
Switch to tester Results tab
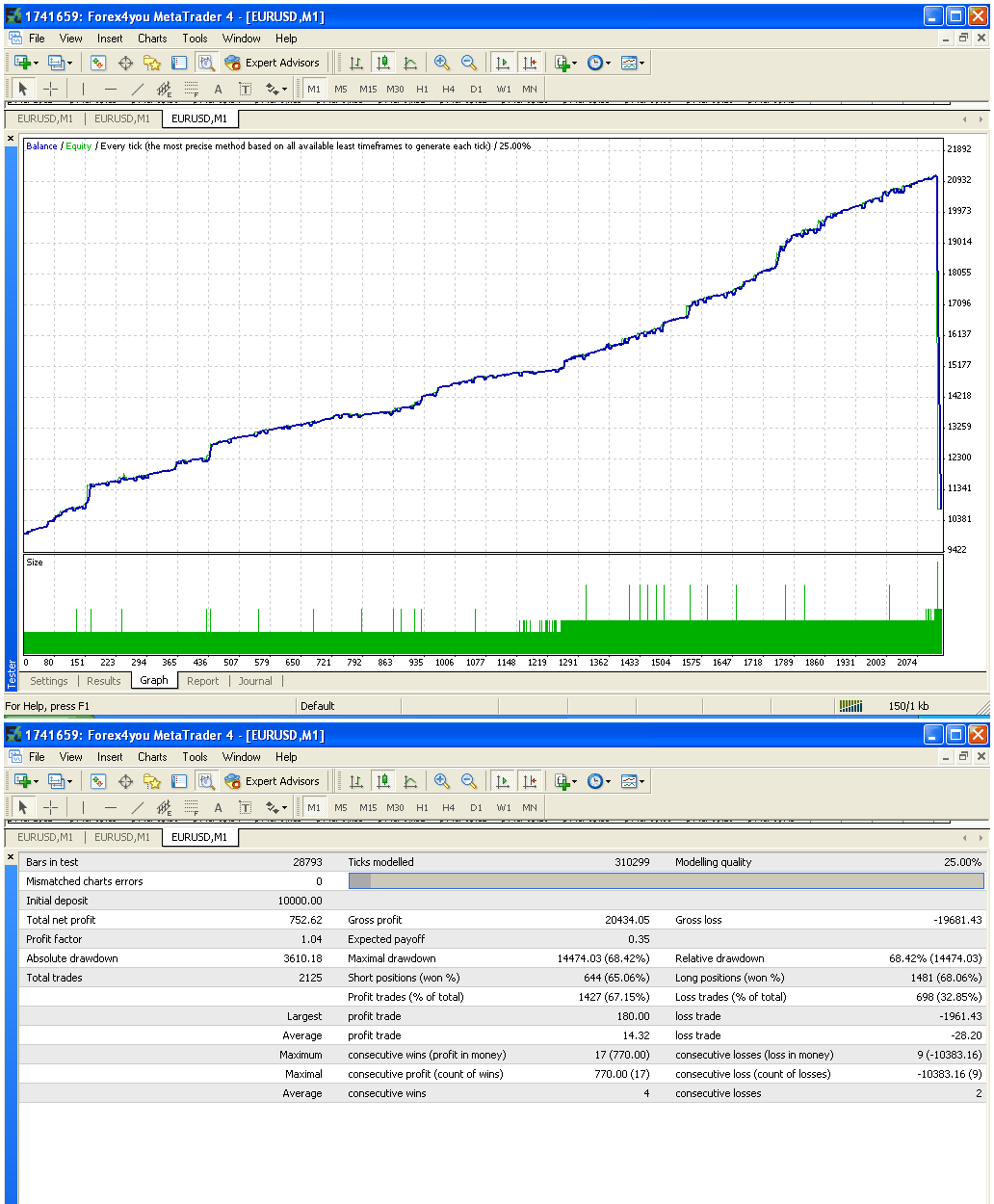point(104,681)
